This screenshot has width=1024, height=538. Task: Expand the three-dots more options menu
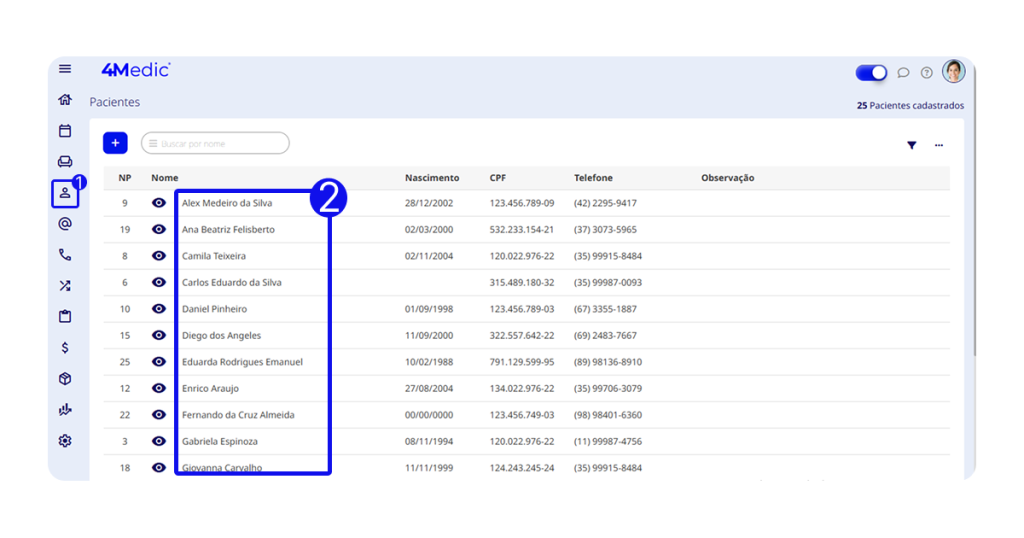click(x=939, y=146)
